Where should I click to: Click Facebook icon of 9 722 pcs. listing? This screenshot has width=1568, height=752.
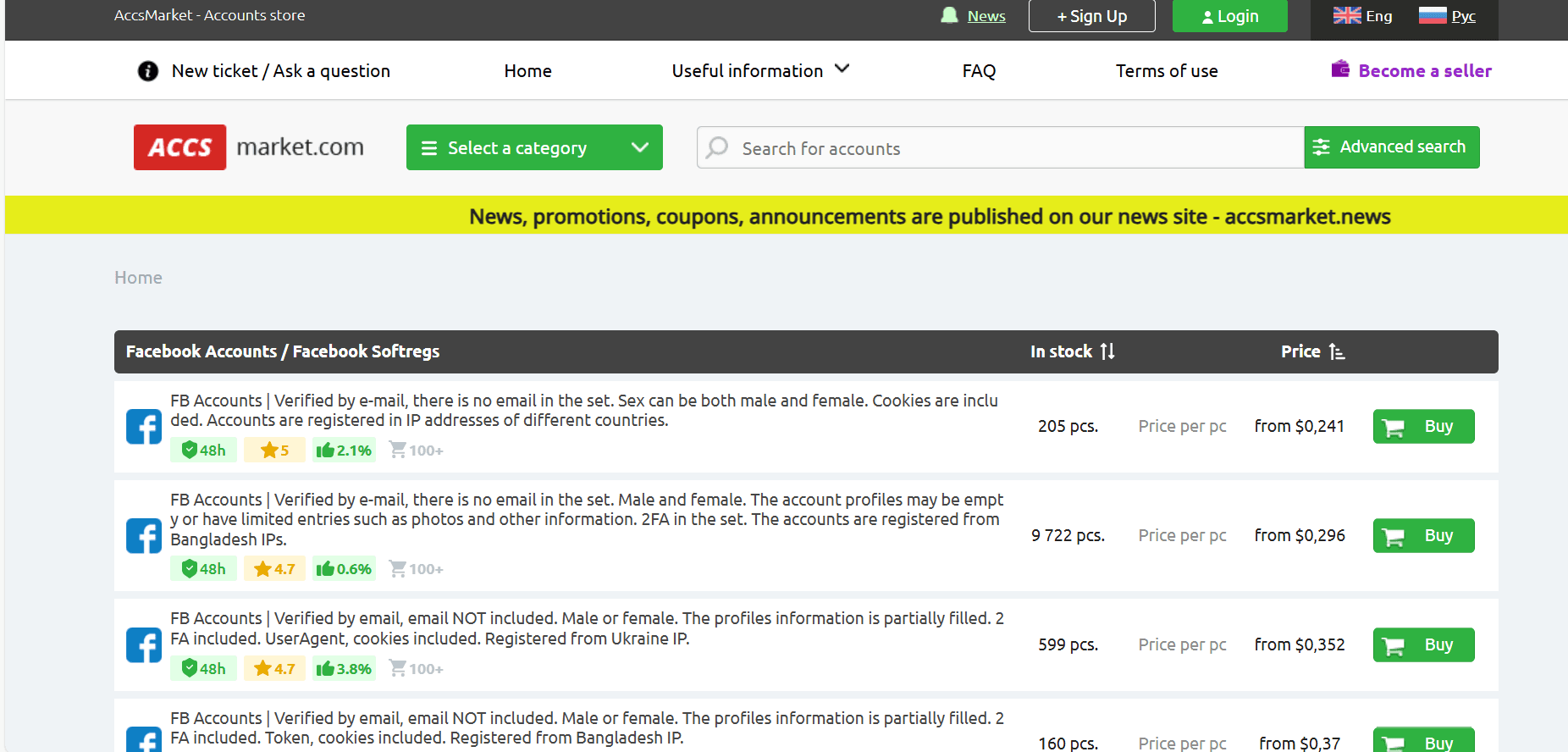(144, 536)
